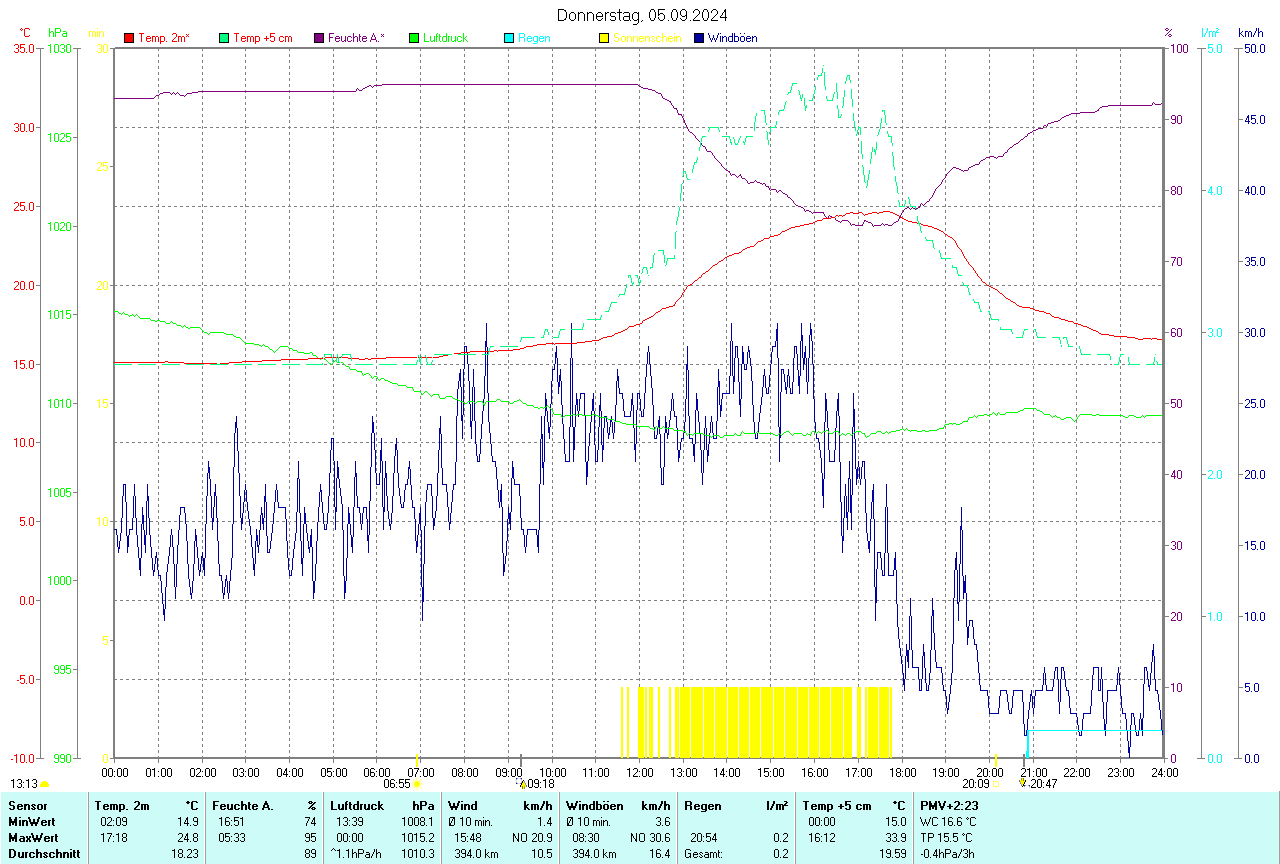Click the sun icon beside 13:13
Viewport: 1280px width, 864px height.
coord(44,785)
